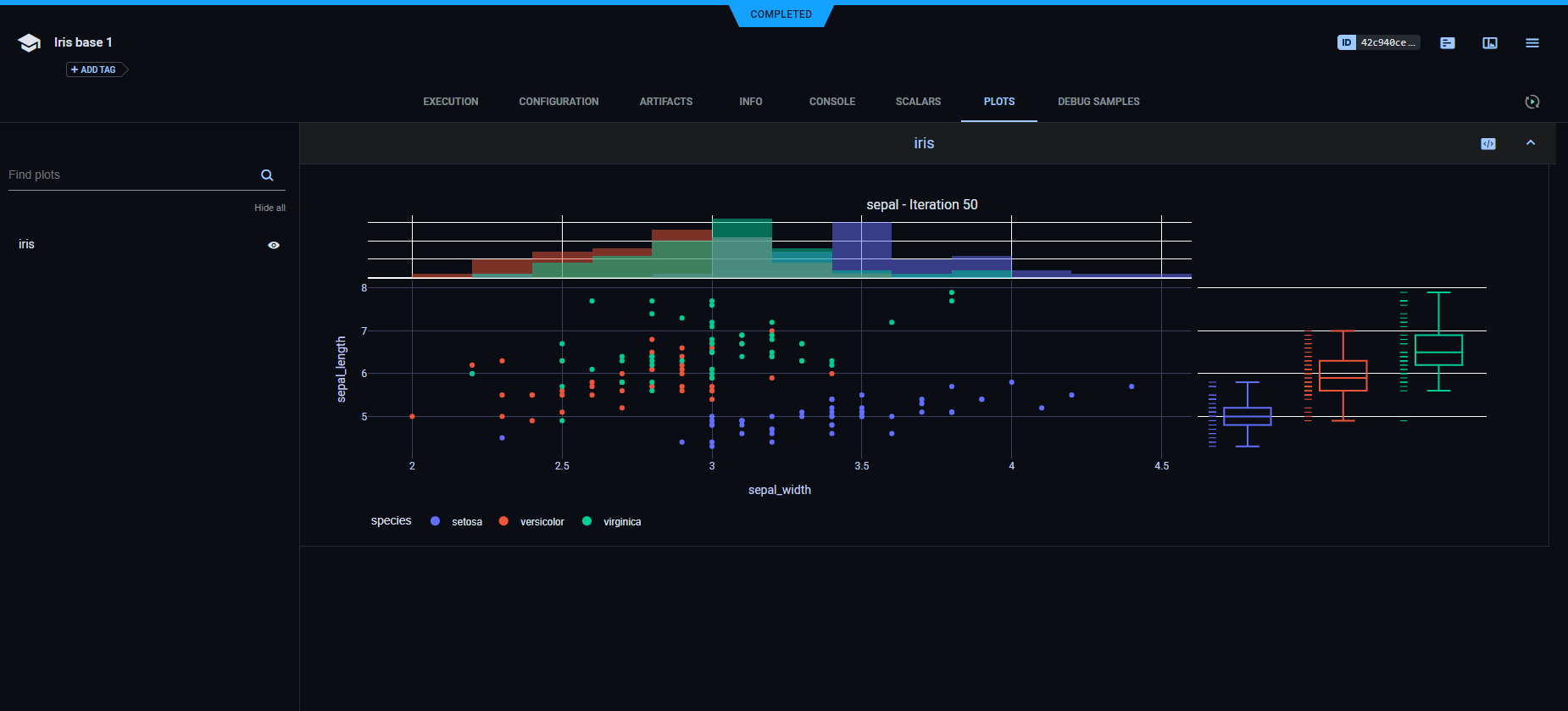The width and height of the screenshot is (1568, 711).
Task: Expand the Add Tag selector
Action: (94, 69)
